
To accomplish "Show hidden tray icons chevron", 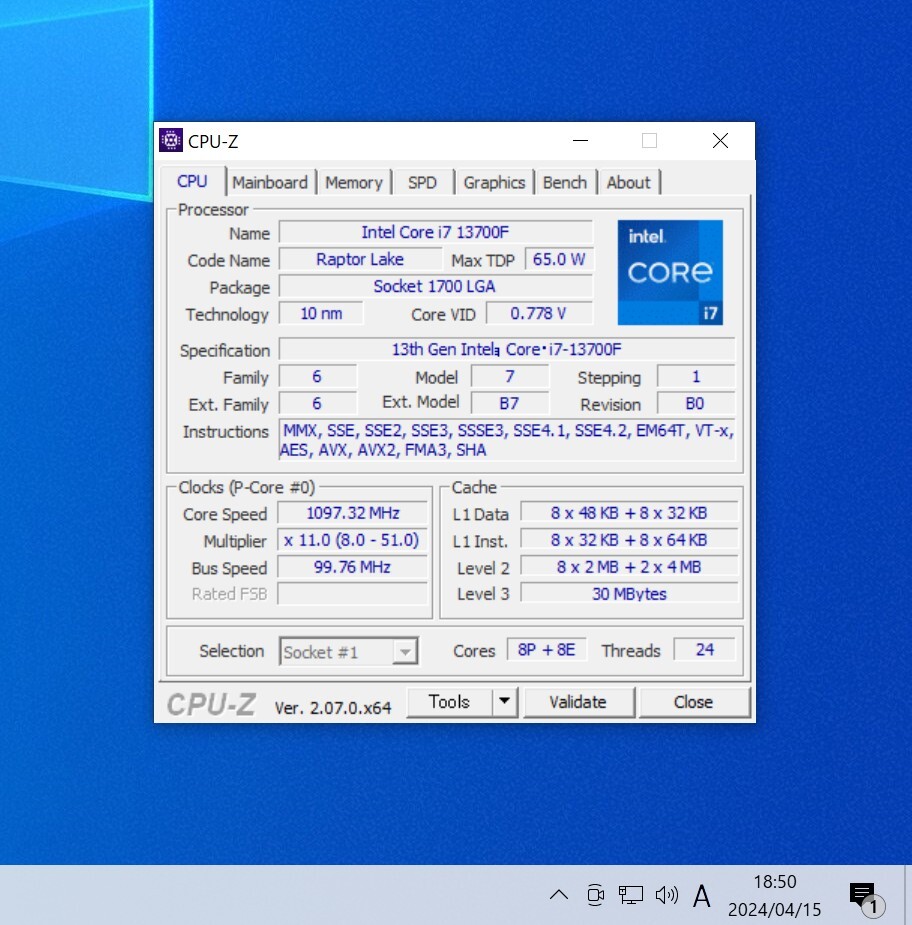I will pos(559,895).
